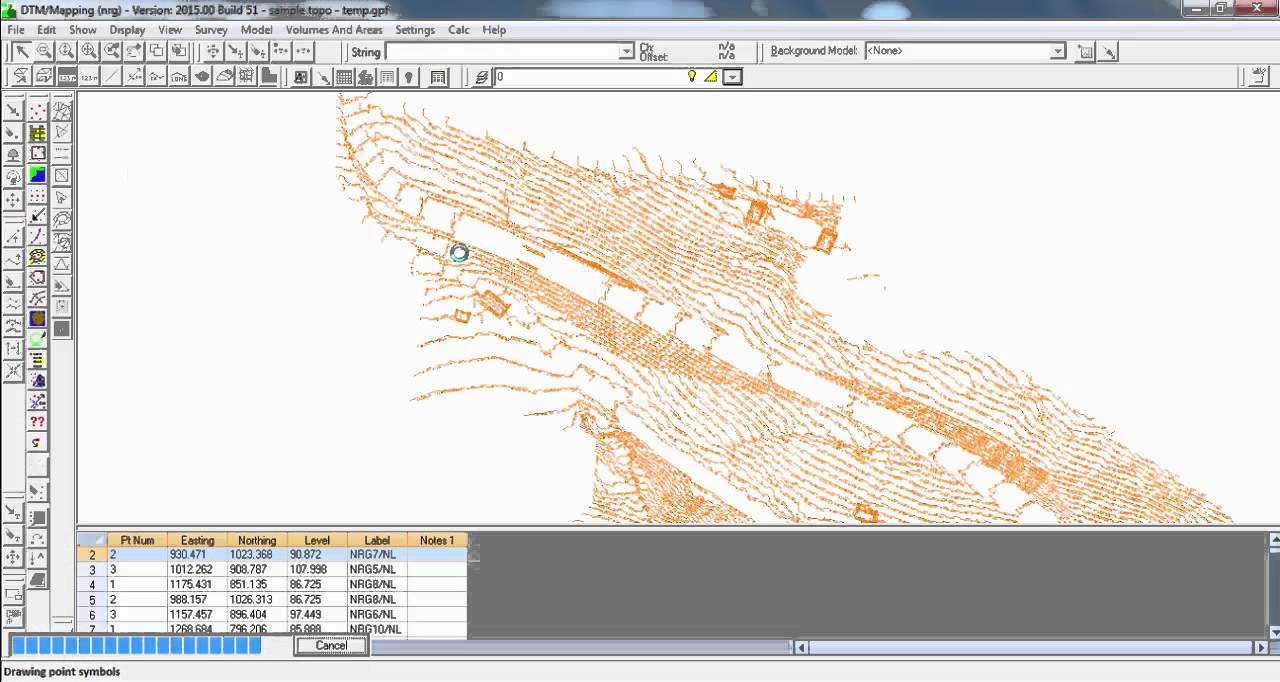The height and width of the screenshot is (682, 1280).
Task: Click the overlapping windows toolbar icon
Action: point(157,51)
